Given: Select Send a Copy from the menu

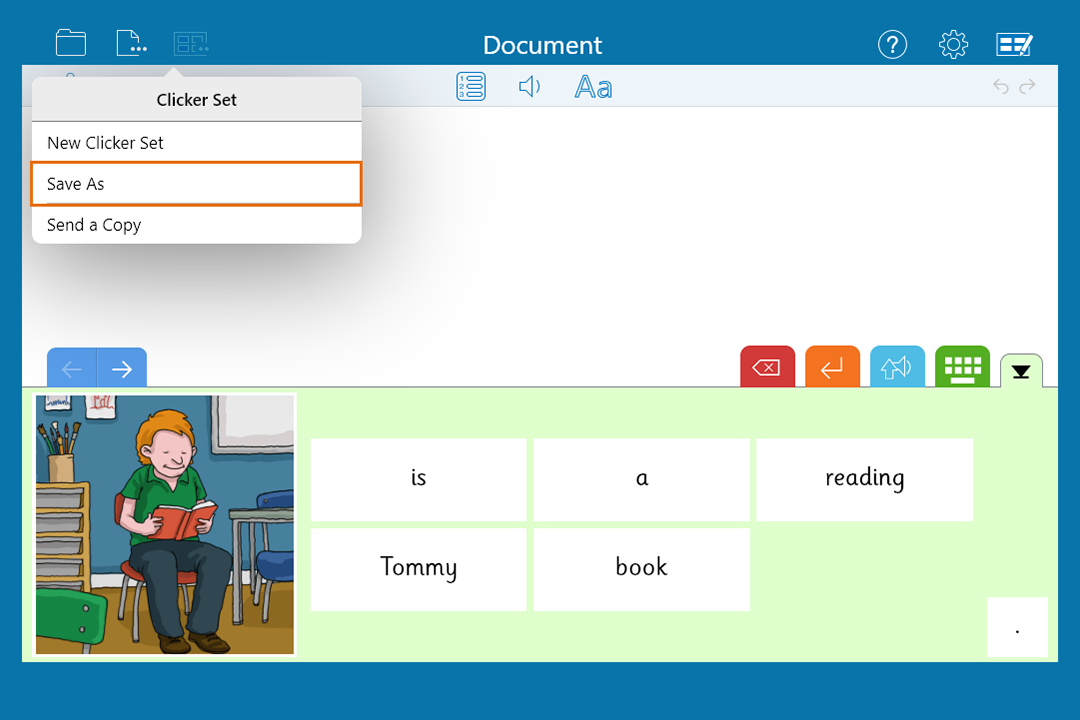Looking at the screenshot, I should tap(196, 224).
